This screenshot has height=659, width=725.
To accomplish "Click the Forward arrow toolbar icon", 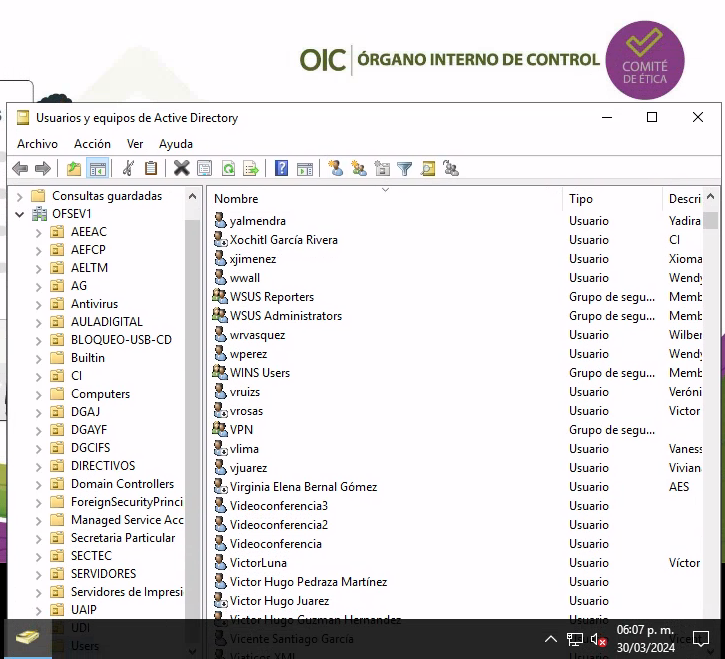I will click(x=43, y=168).
